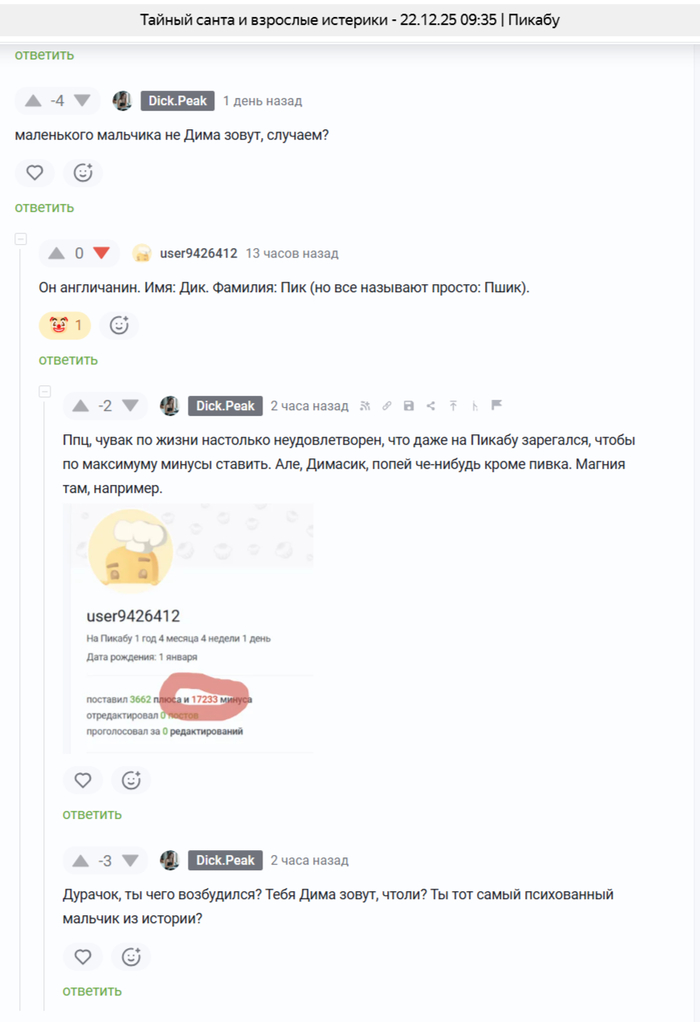Save comment with floppy disk icon
This screenshot has height=1022, width=700.
[409, 406]
